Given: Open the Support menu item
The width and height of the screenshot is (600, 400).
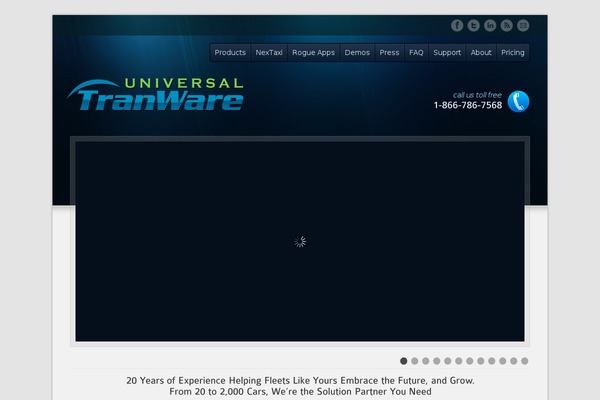Looking at the screenshot, I should [x=447, y=52].
